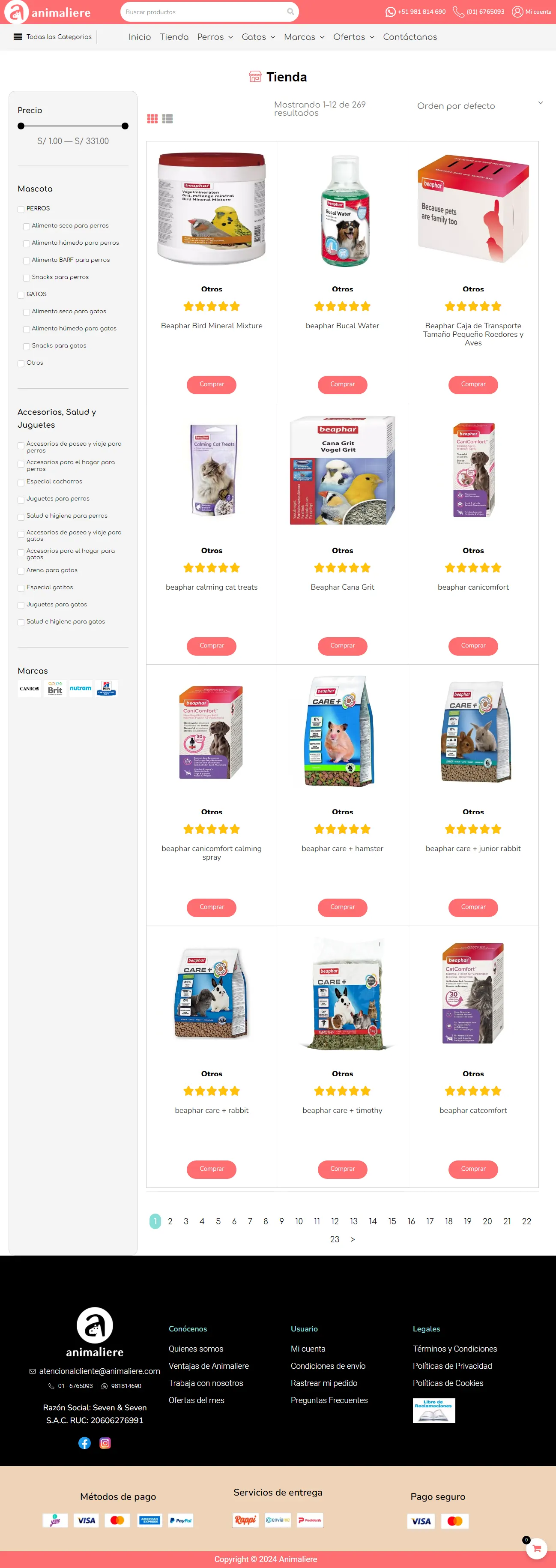Click Comprar for Beaphar Bird Mineral Mixture

click(212, 384)
